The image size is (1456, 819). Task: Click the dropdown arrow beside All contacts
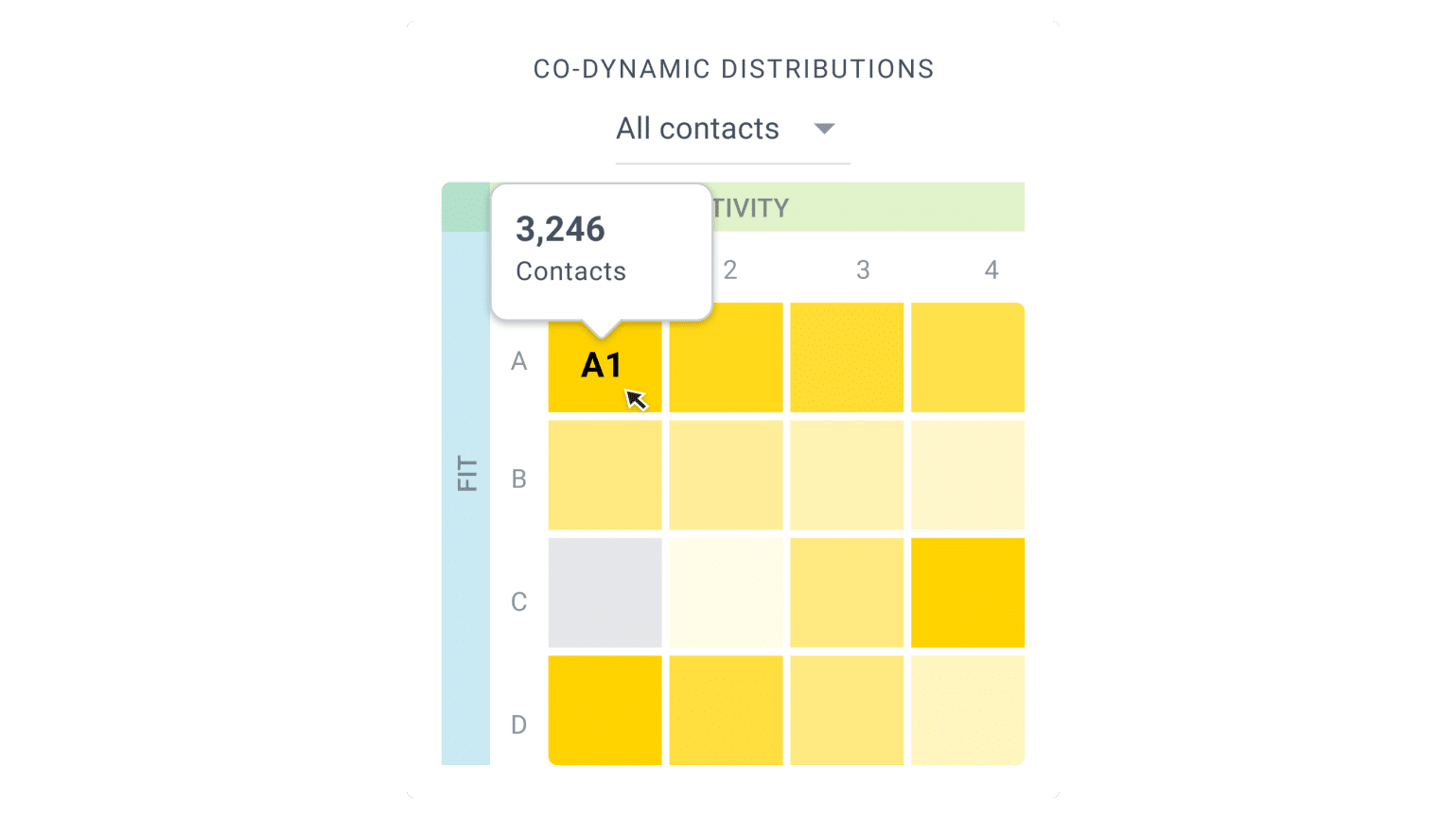[x=823, y=129]
